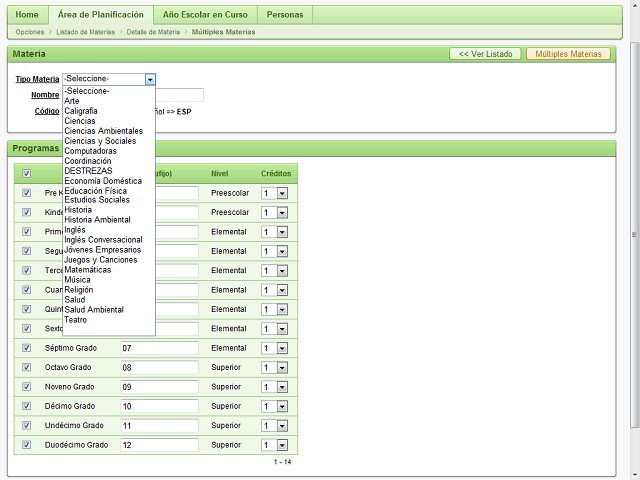The width and height of the screenshot is (640, 480).
Task: Open the Opciones breadcrumb link
Action: coord(29,32)
